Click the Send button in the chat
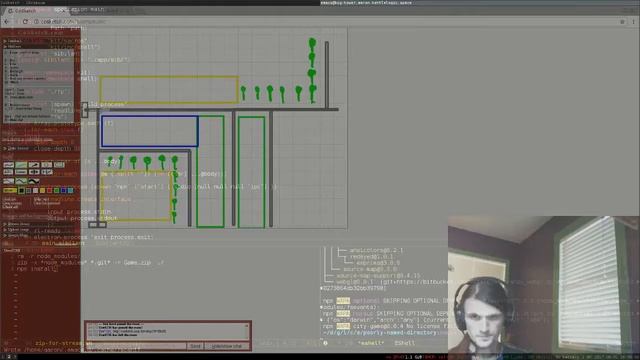This screenshot has width=640, height=360. pyautogui.click(x=195, y=346)
